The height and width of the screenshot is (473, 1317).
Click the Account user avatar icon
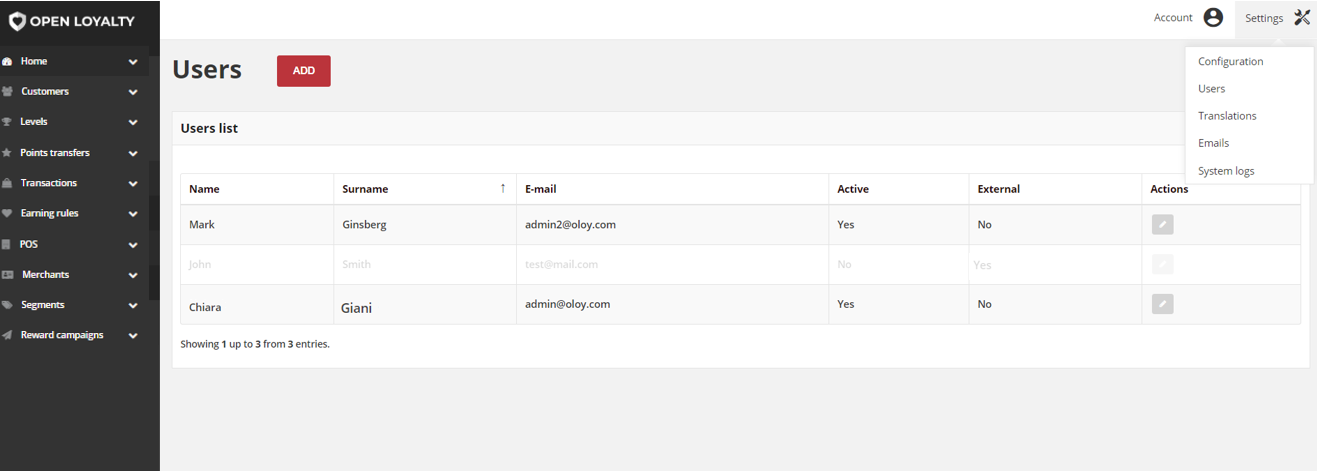click(1213, 17)
